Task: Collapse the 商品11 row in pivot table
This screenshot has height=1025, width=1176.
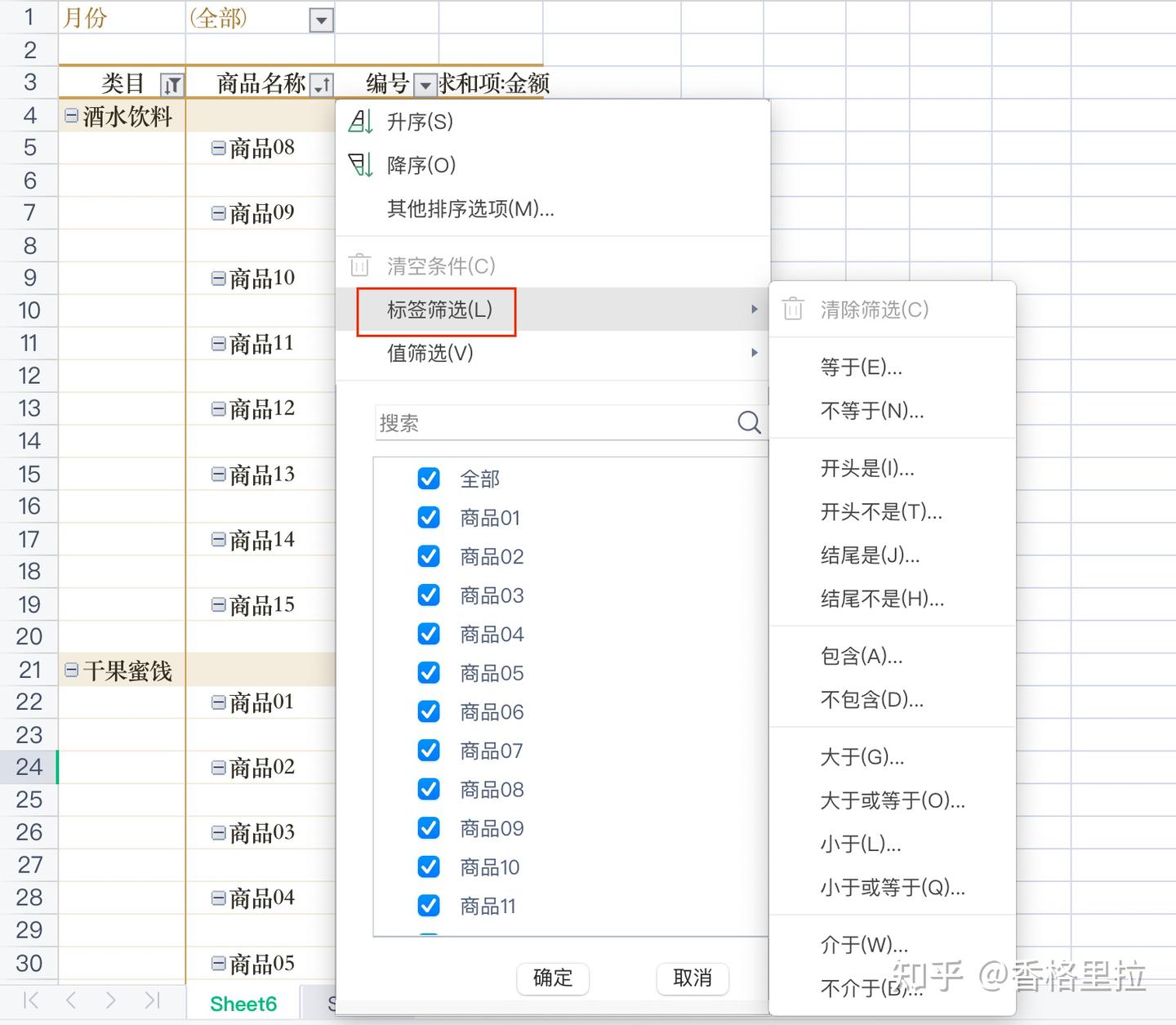Action: click(218, 344)
